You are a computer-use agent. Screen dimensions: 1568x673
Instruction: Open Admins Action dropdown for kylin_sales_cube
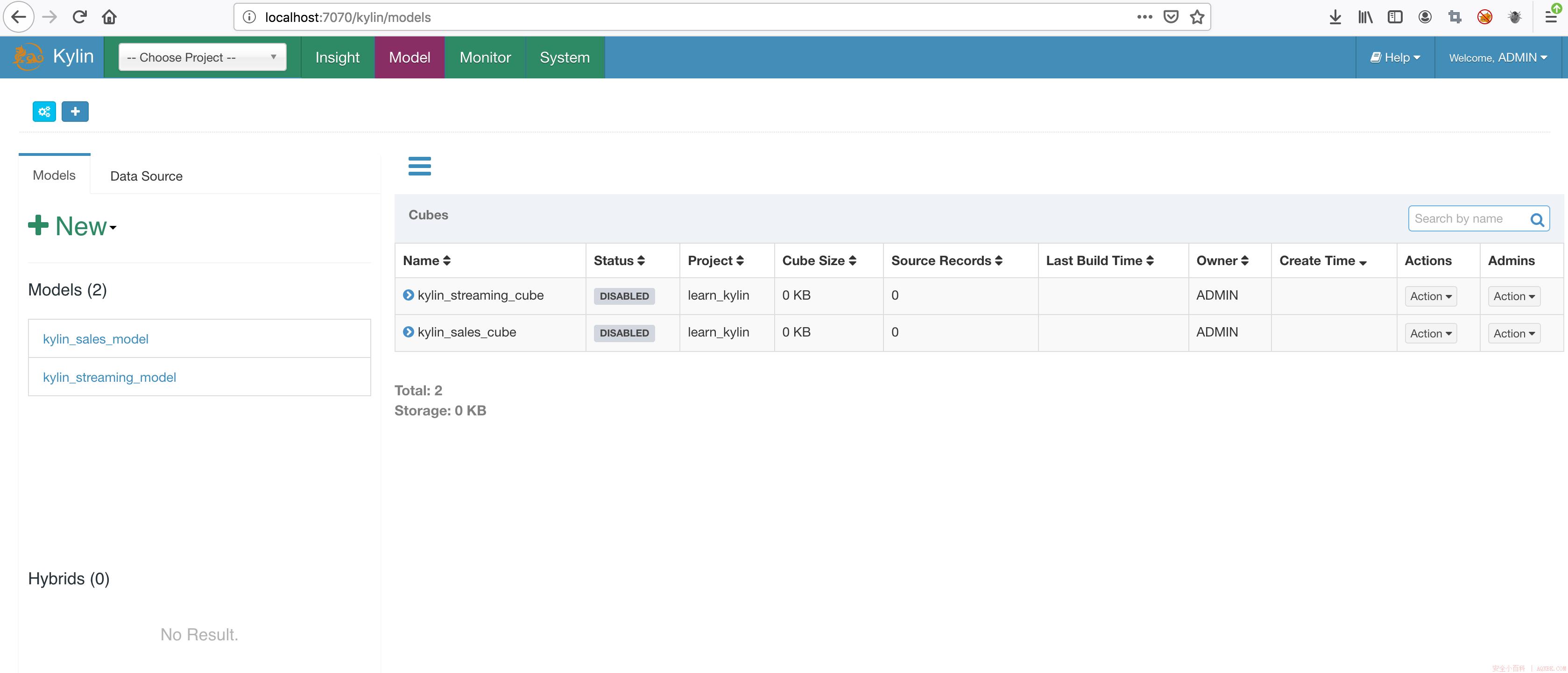click(x=1514, y=333)
